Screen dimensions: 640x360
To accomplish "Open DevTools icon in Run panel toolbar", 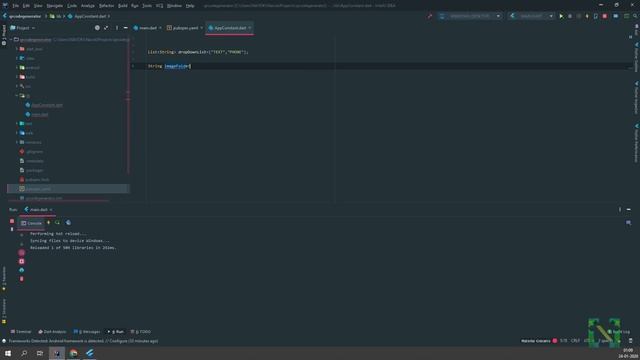I will click(x=69, y=223).
